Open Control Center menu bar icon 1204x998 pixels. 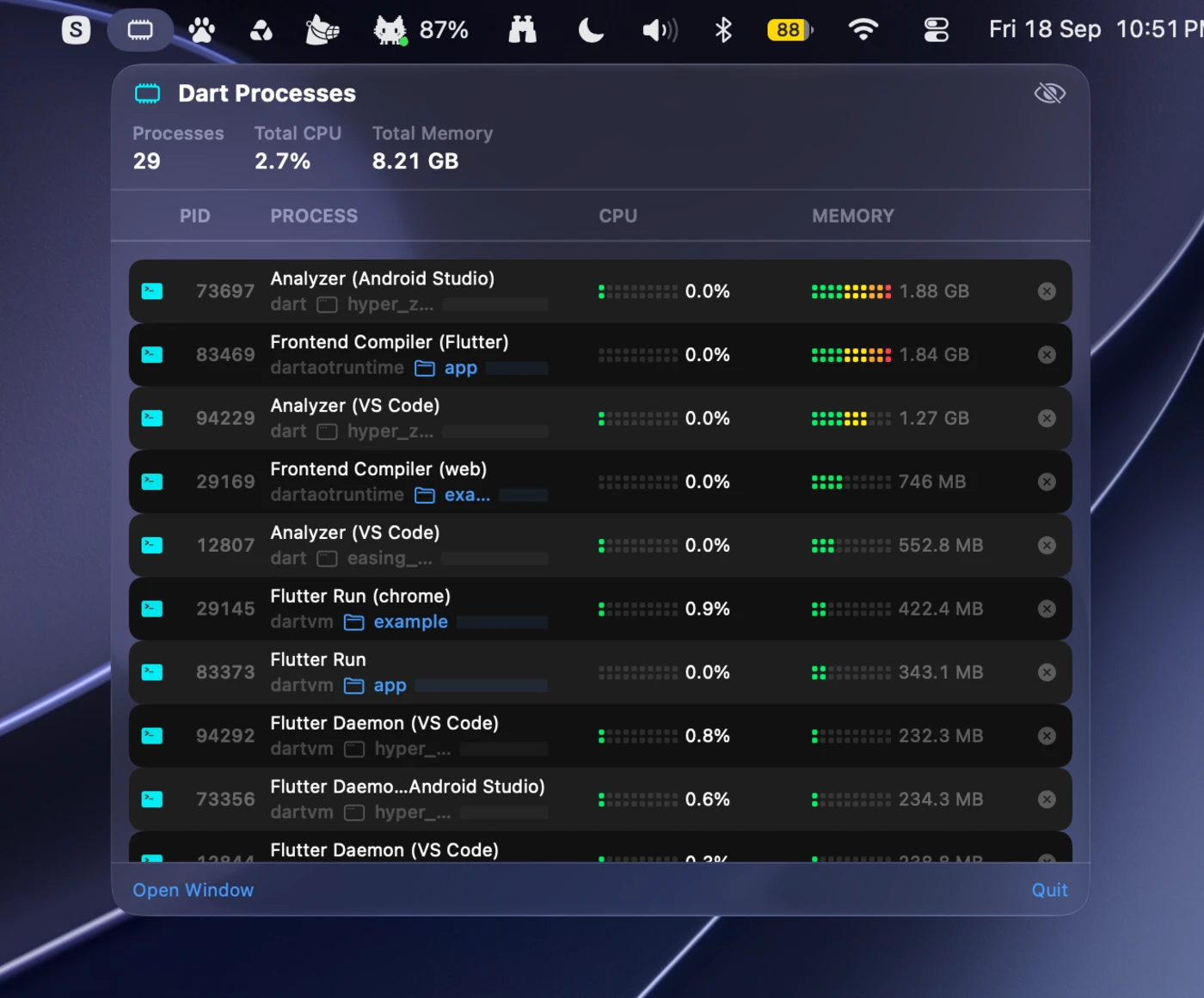pos(936,31)
